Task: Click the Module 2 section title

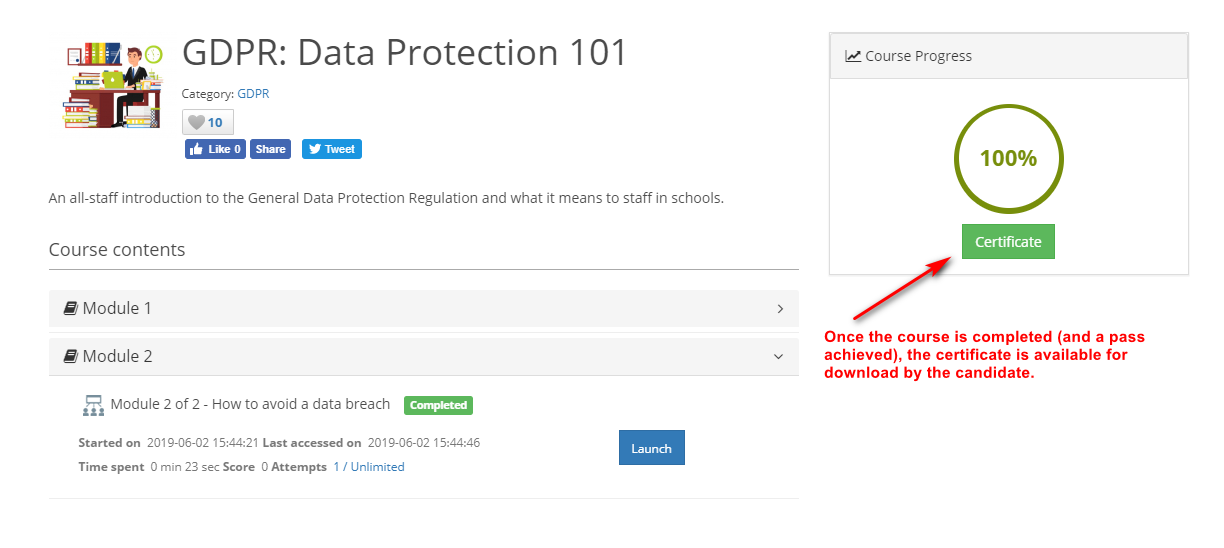Action: click(117, 356)
